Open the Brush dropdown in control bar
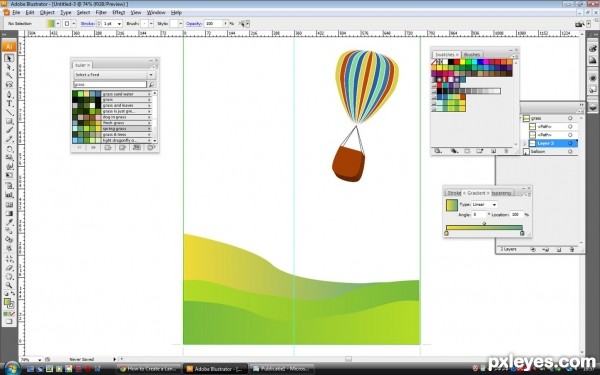Image resolution: width=600 pixels, height=375 pixels. click(151, 24)
